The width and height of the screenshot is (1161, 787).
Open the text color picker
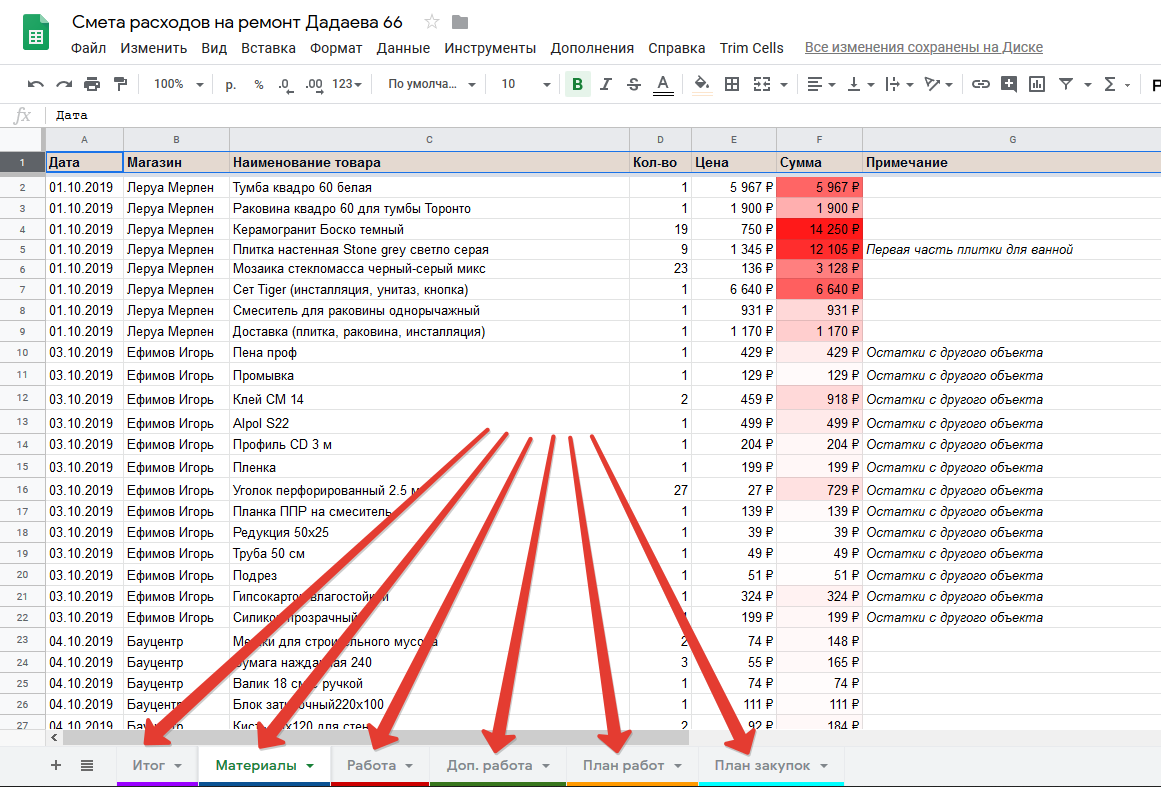[662, 84]
